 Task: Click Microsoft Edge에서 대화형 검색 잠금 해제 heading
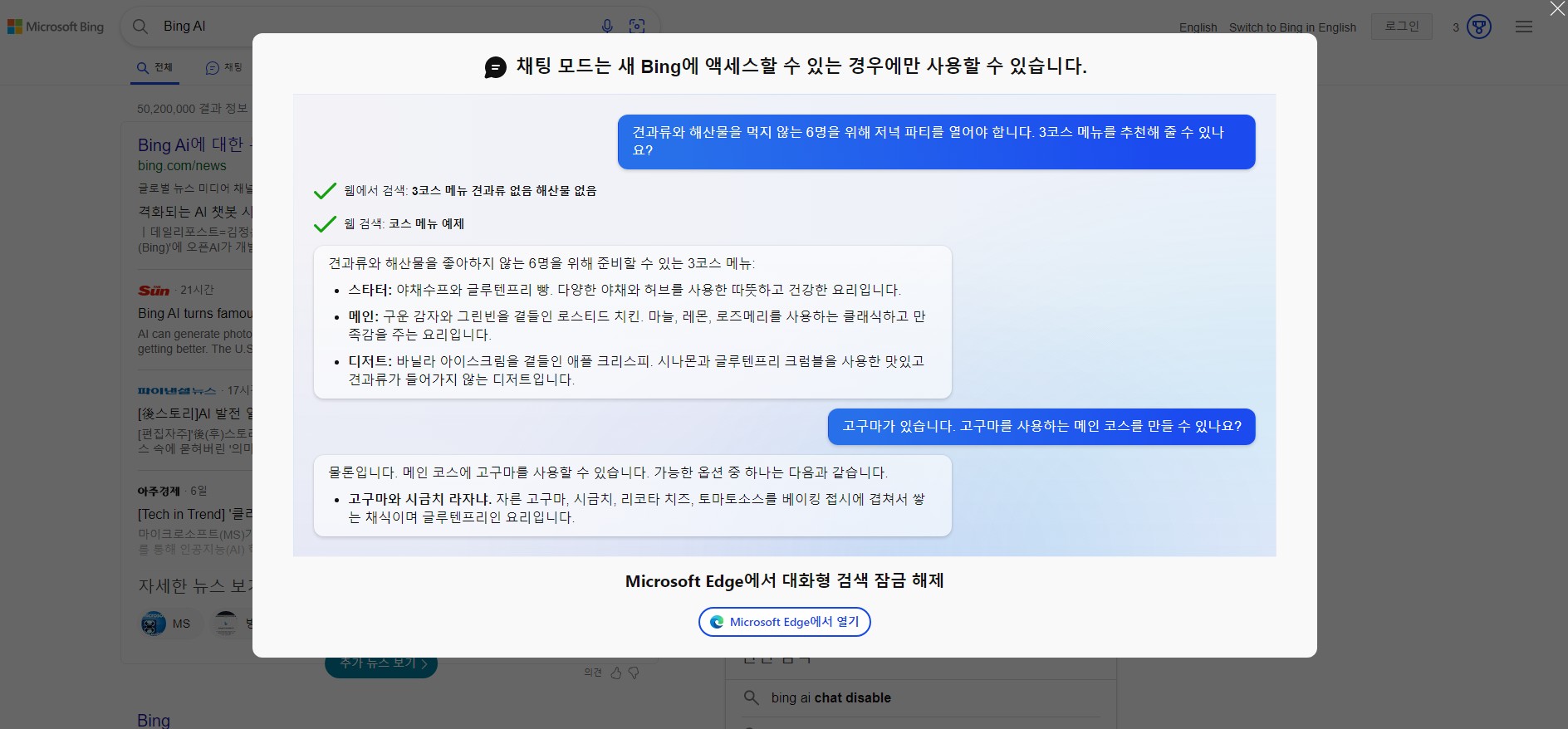point(784,580)
